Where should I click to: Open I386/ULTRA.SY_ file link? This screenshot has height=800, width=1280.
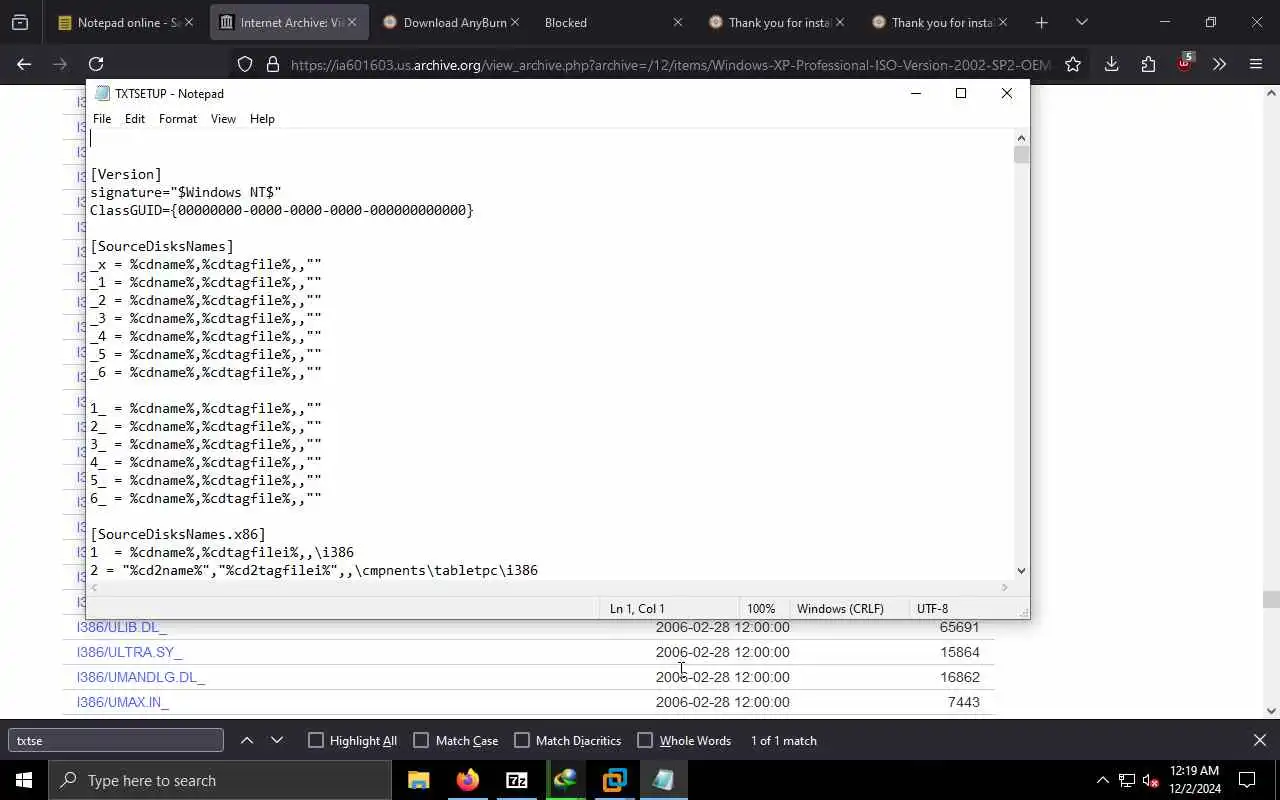coord(129,652)
